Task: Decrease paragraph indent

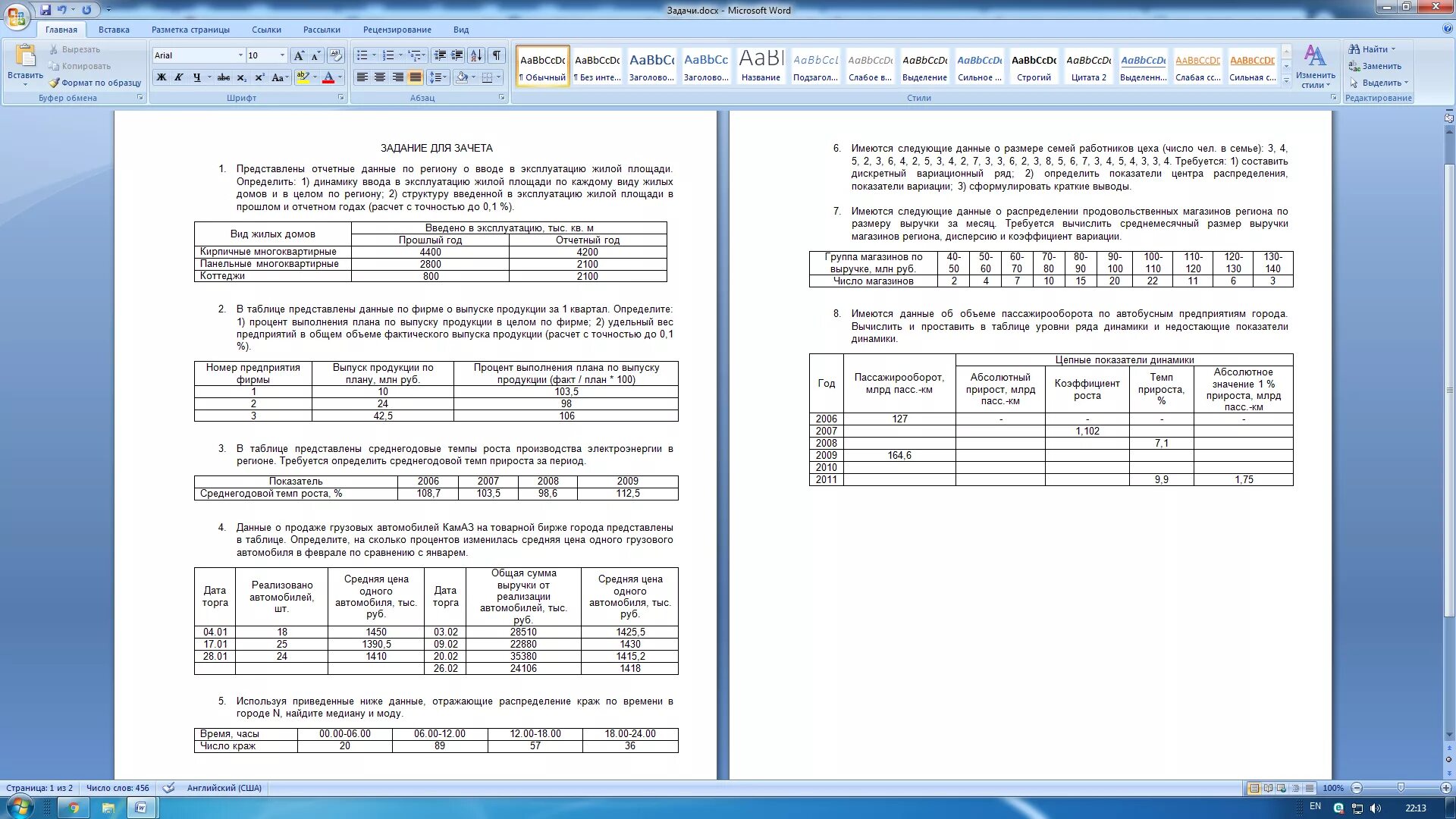Action: tap(440, 55)
